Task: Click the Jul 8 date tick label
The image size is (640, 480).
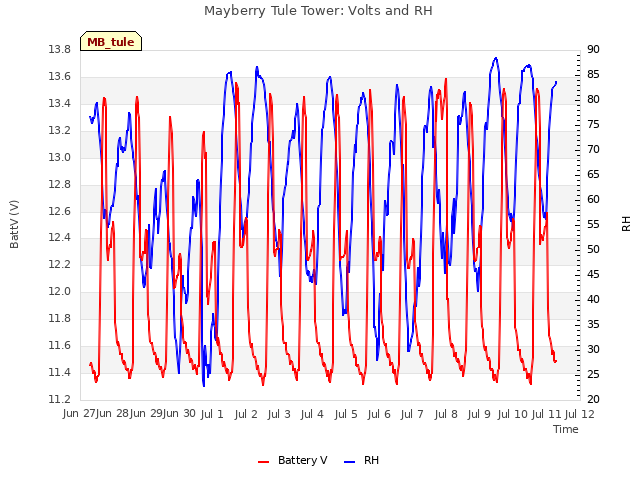Action: point(446,414)
